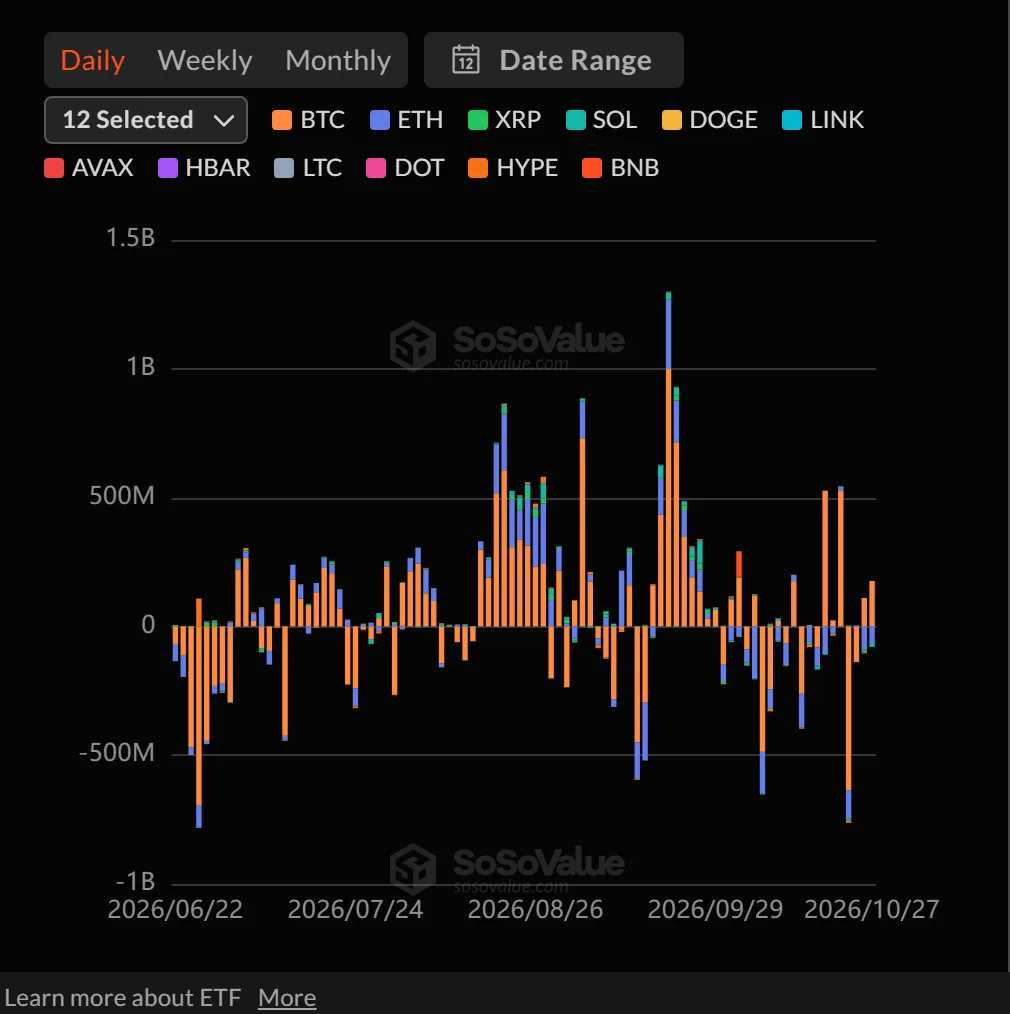The width and height of the screenshot is (1010, 1014).
Task: Click the 2026/09/29 x-axis date
Action: pyautogui.click(x=715, y=909)
